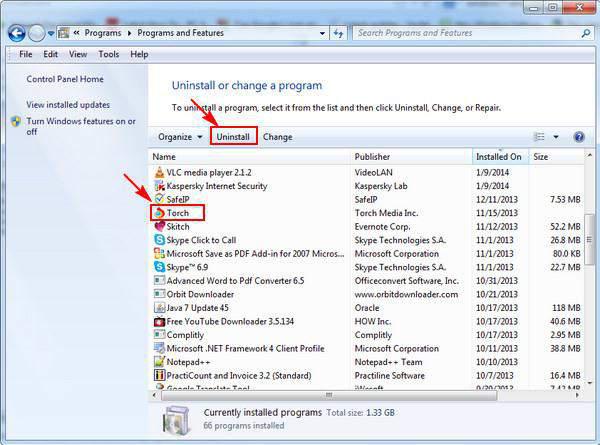The height and width of the screenshot is (445, 600).
Task: Open View installed updates link
Action: coord(68,104)
